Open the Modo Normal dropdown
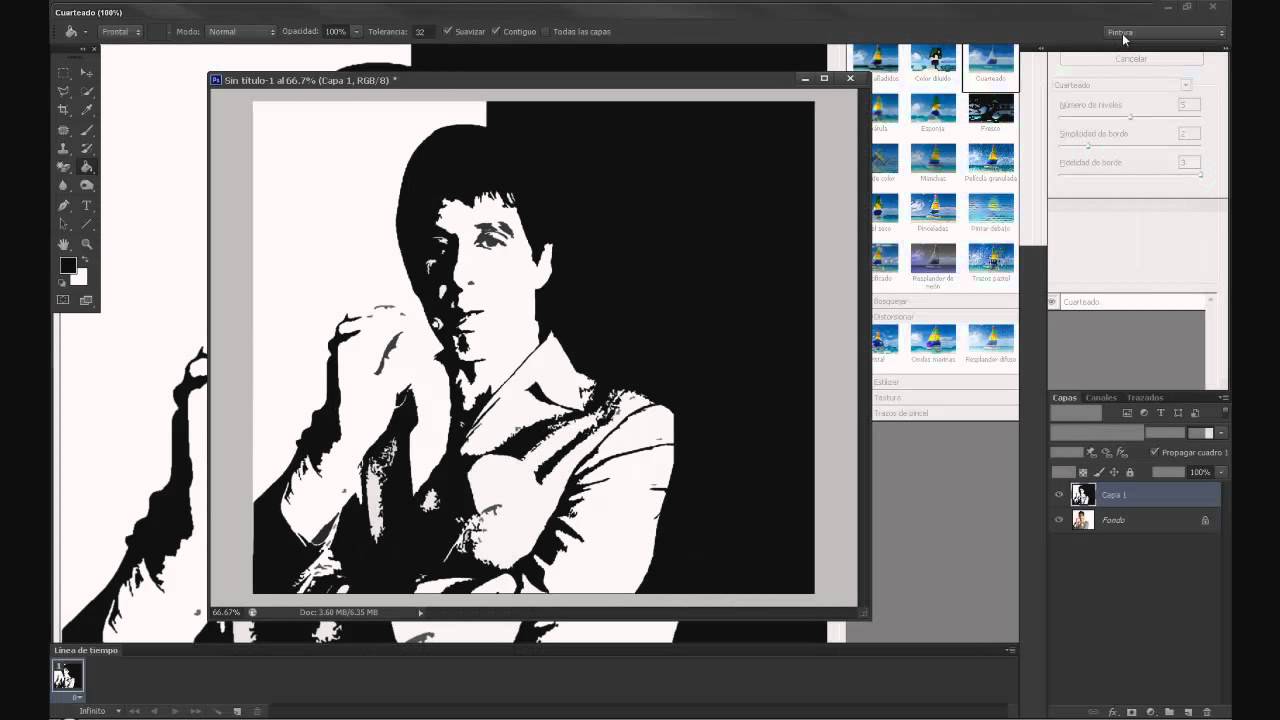1280x720 pixels. coord(240,32)
